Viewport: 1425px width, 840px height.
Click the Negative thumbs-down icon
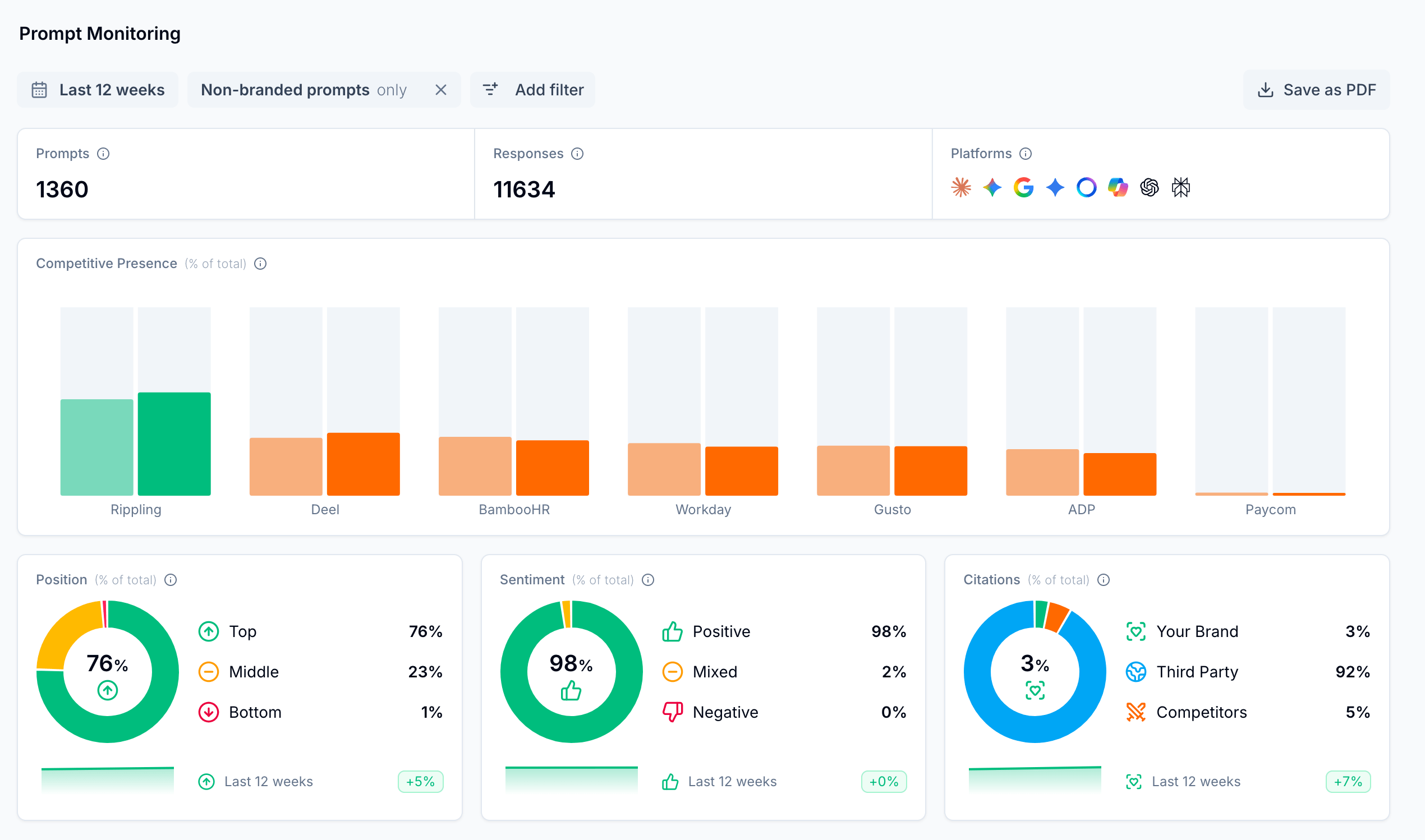point(673,712)
